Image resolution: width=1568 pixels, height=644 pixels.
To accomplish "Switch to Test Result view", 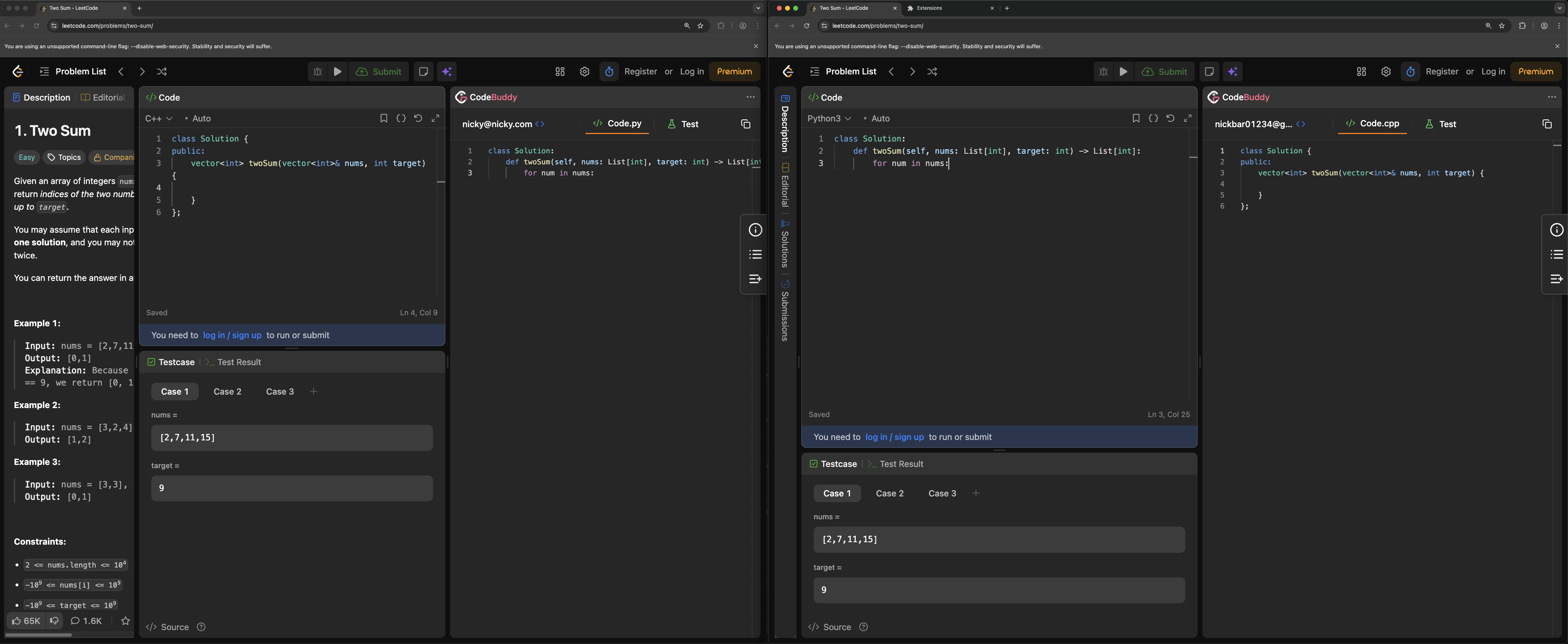I will 239,361.
